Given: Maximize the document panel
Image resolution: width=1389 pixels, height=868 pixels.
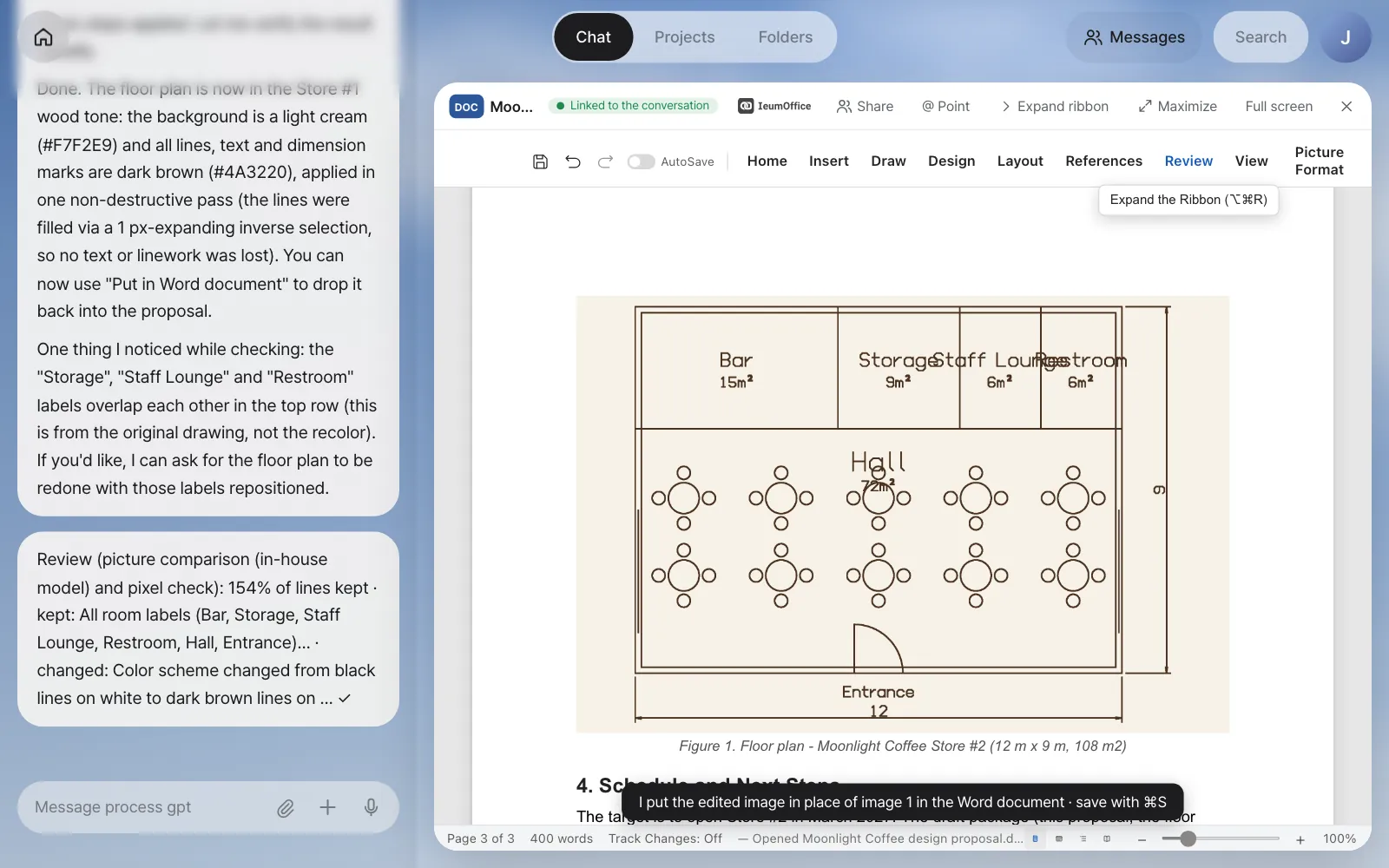Looking at the screenshot, I should (1177, 106).
